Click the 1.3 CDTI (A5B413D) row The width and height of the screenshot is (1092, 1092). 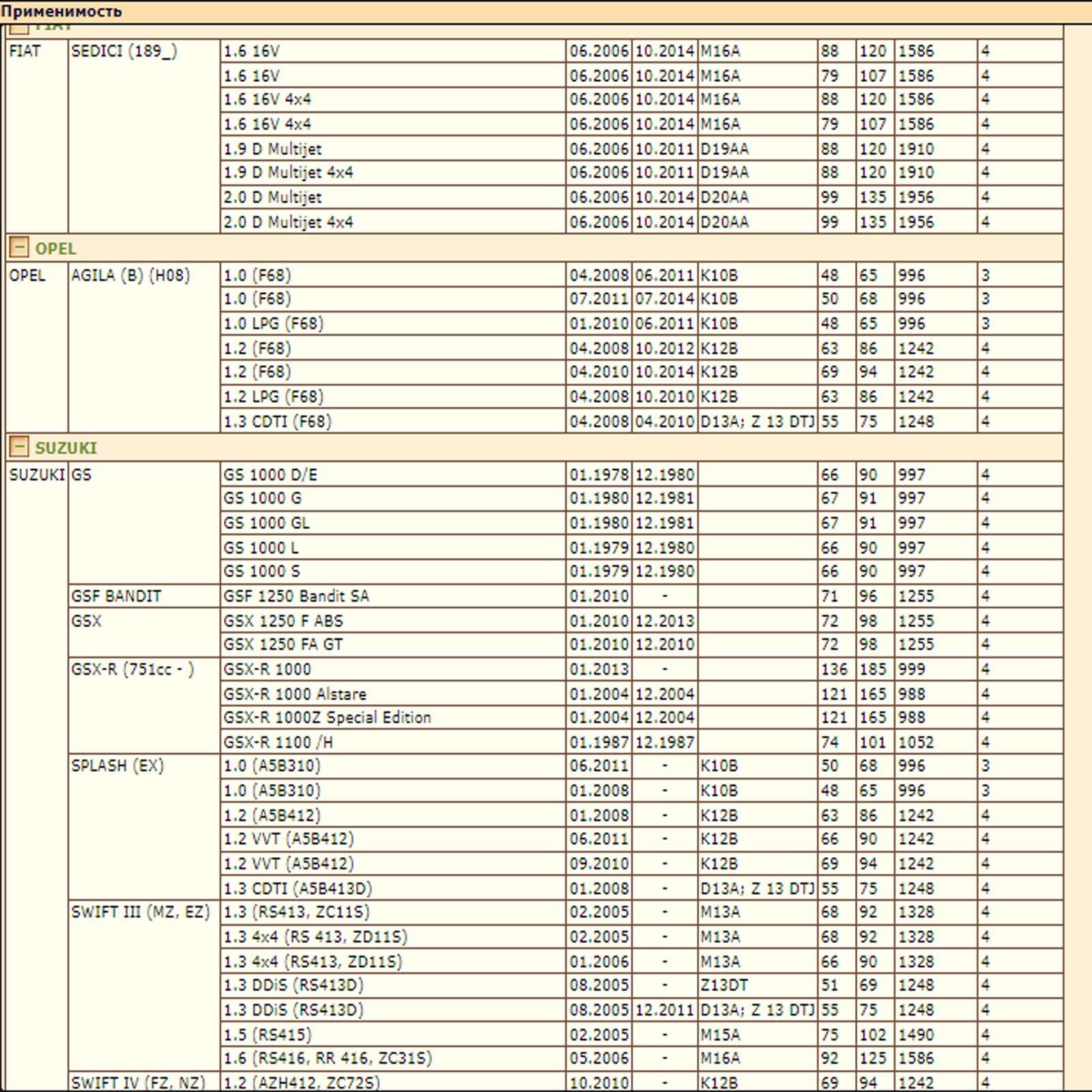coord(298,889)
